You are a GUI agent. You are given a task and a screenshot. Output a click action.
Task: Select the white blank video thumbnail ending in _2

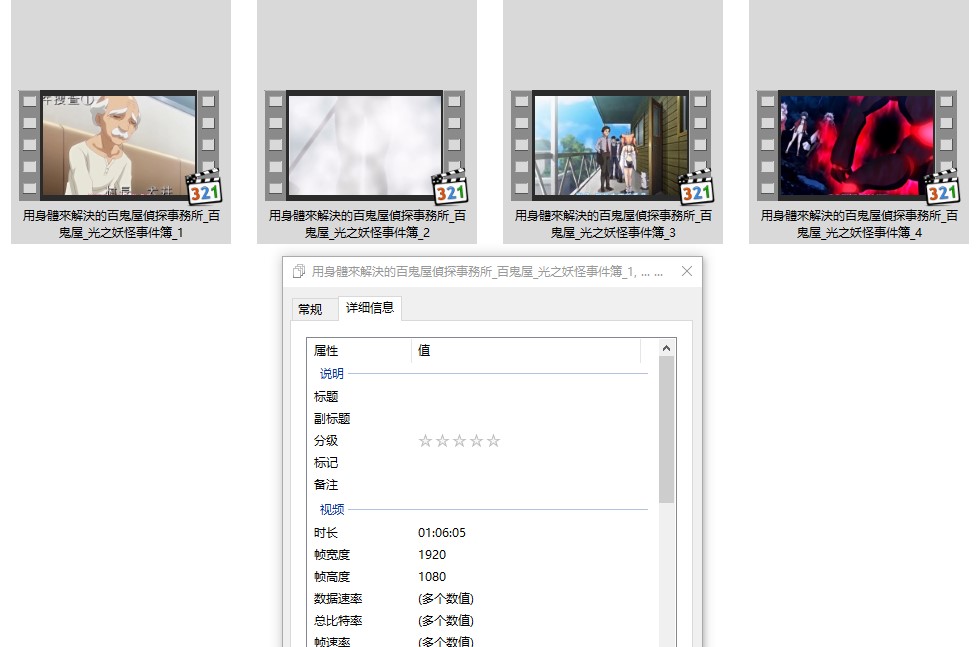pyautogui.click(x=365, y=145)
